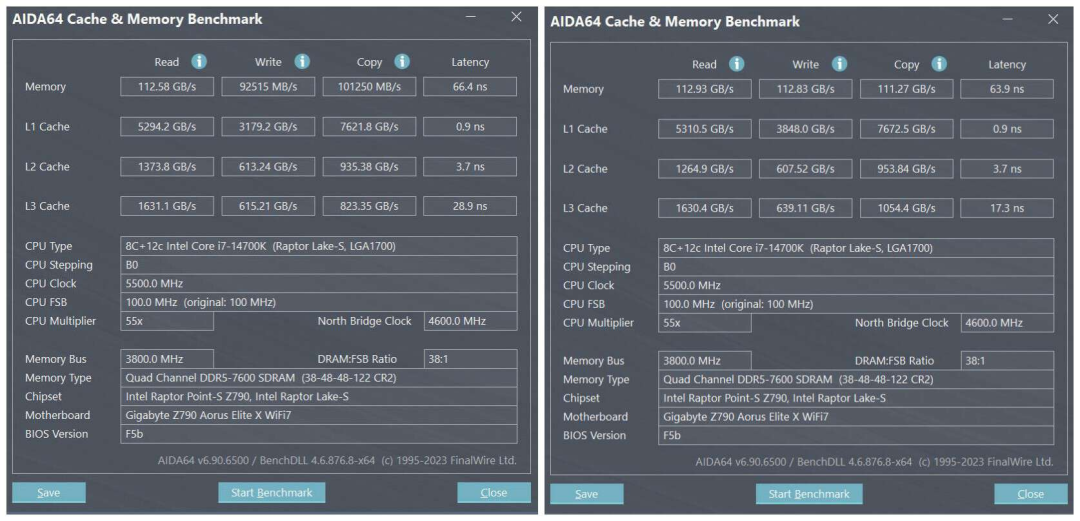This screenshot has height=521, width=1080.
Task: Select L3 Cache copy 1054.4 GB/s value
Action: tap(906, 208)
